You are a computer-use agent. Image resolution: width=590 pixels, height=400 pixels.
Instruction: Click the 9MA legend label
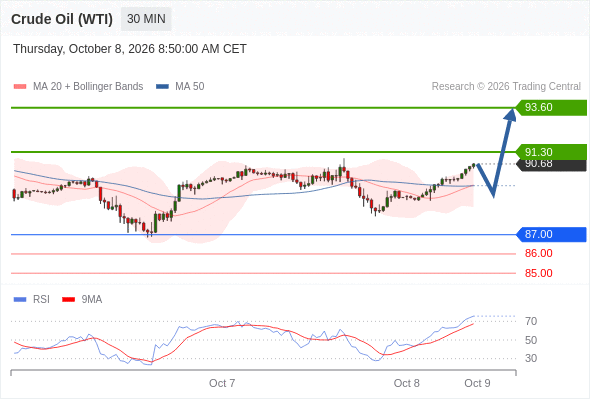[x=92, y=300]
